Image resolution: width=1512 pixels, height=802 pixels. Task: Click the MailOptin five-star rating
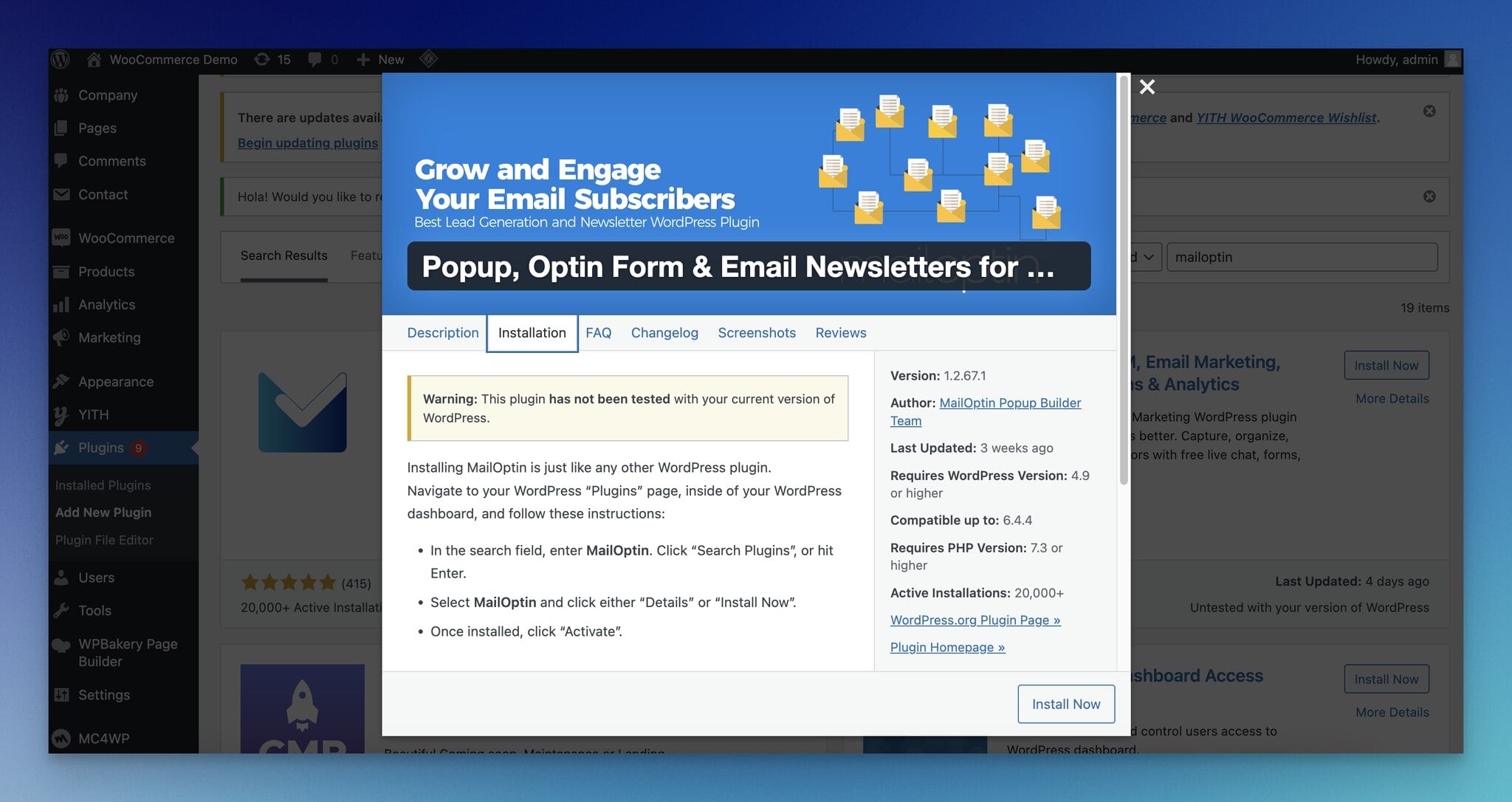[x=289, y=583]
